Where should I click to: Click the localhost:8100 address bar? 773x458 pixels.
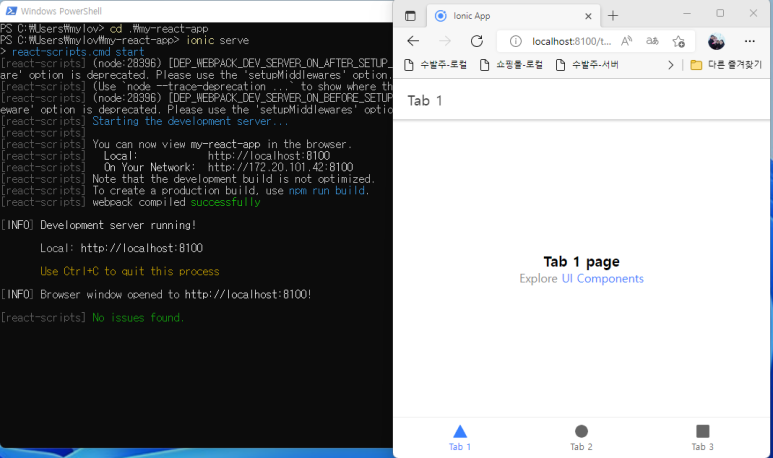(x=571, y=41)
